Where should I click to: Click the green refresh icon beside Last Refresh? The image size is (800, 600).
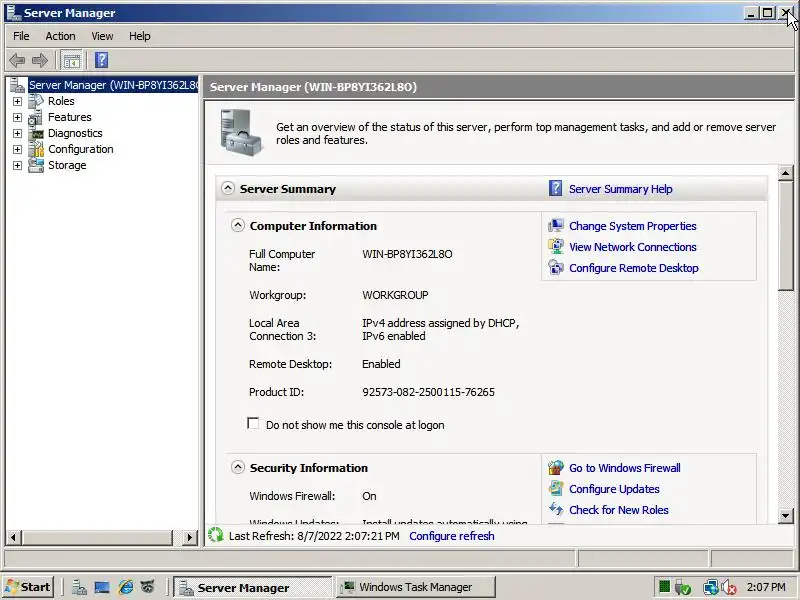click(216, 535)
